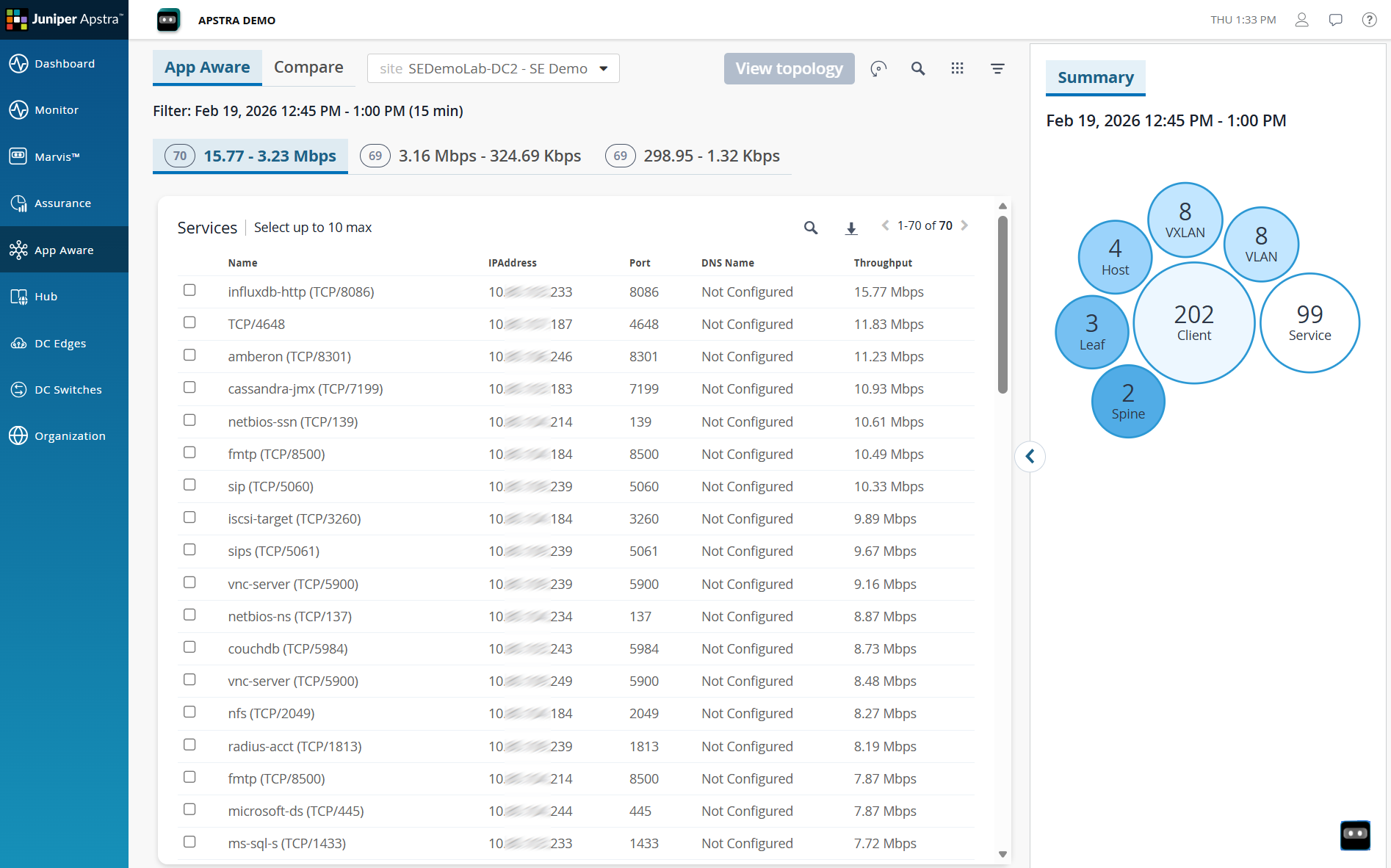1391x868 pixels.
Task: Open the Monitor sidebar icon
Action: point(18,110)
